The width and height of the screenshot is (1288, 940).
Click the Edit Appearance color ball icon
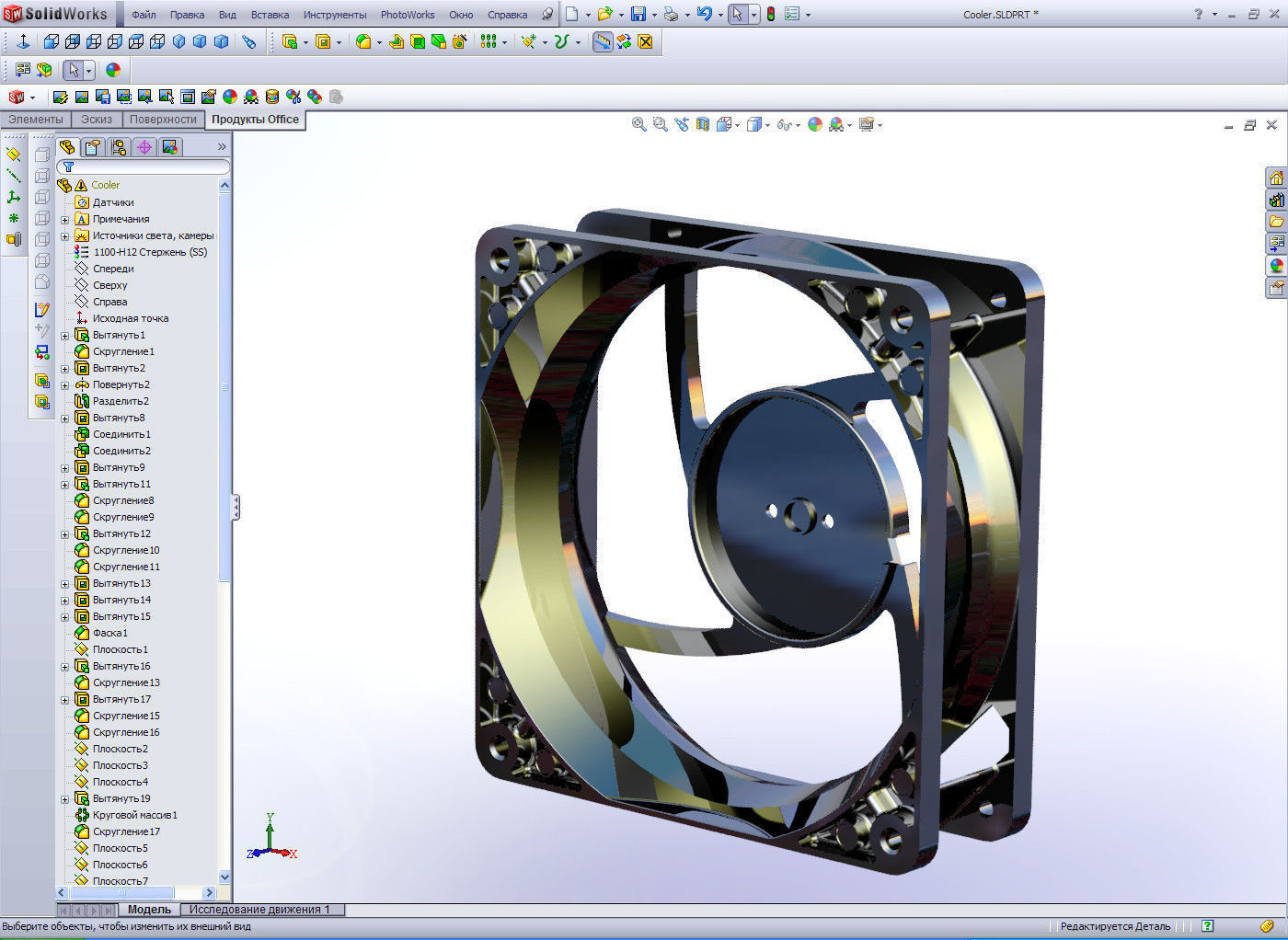pos(113,70)
